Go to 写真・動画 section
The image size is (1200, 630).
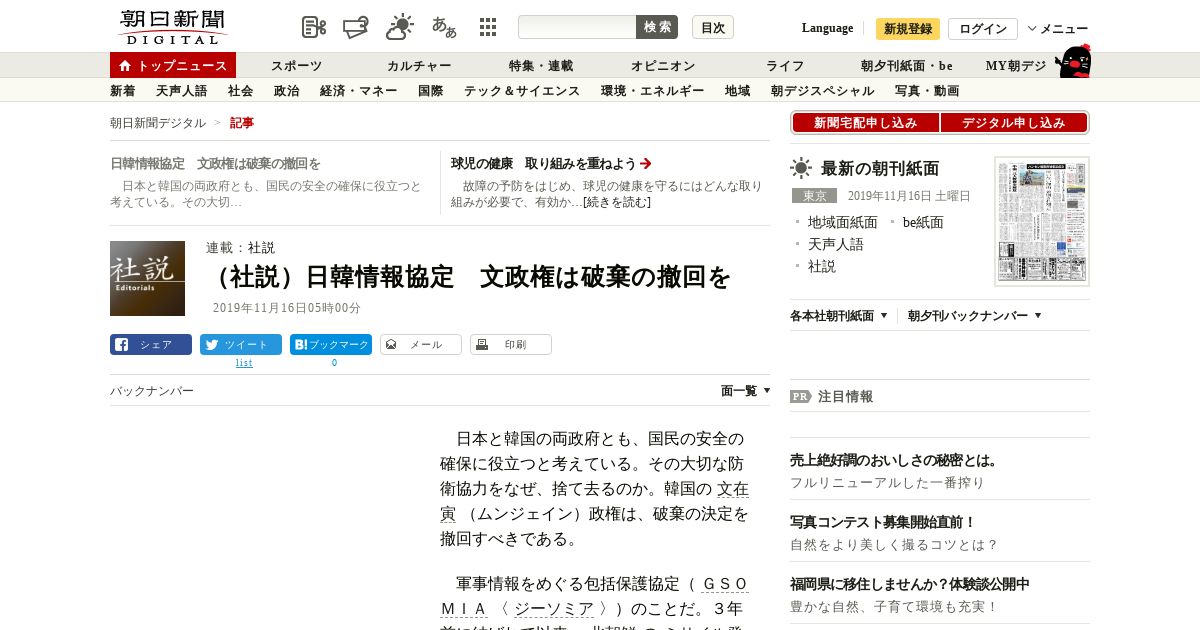(x=927, y=90)
